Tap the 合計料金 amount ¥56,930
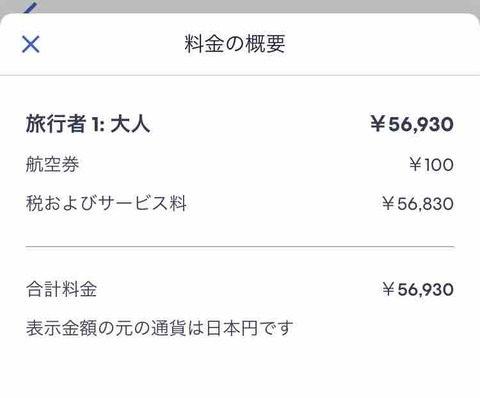Screen dimensions: 480x398 pyautogui.click(x=418, y=289)
